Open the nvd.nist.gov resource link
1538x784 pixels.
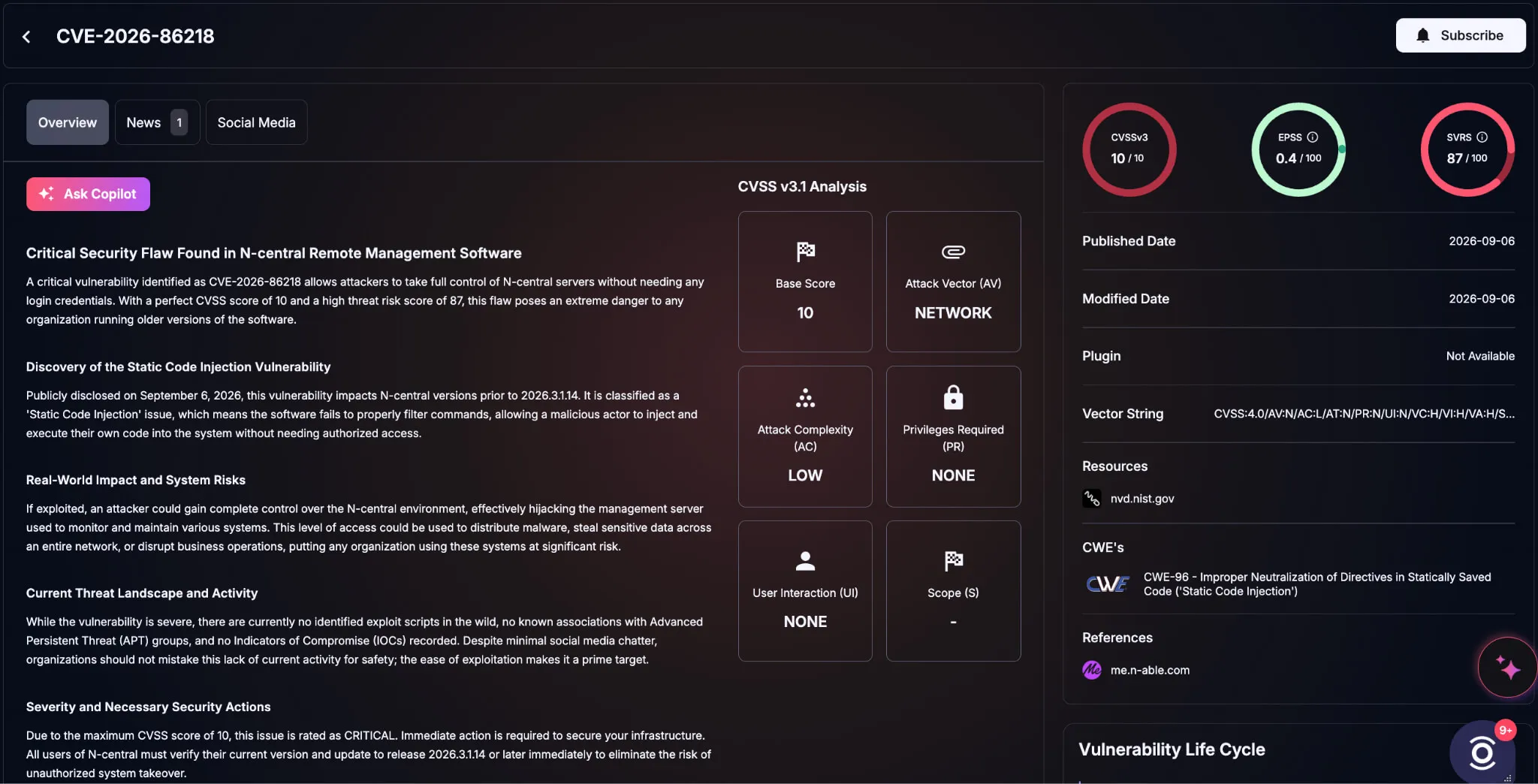(x=1142, y=499)
